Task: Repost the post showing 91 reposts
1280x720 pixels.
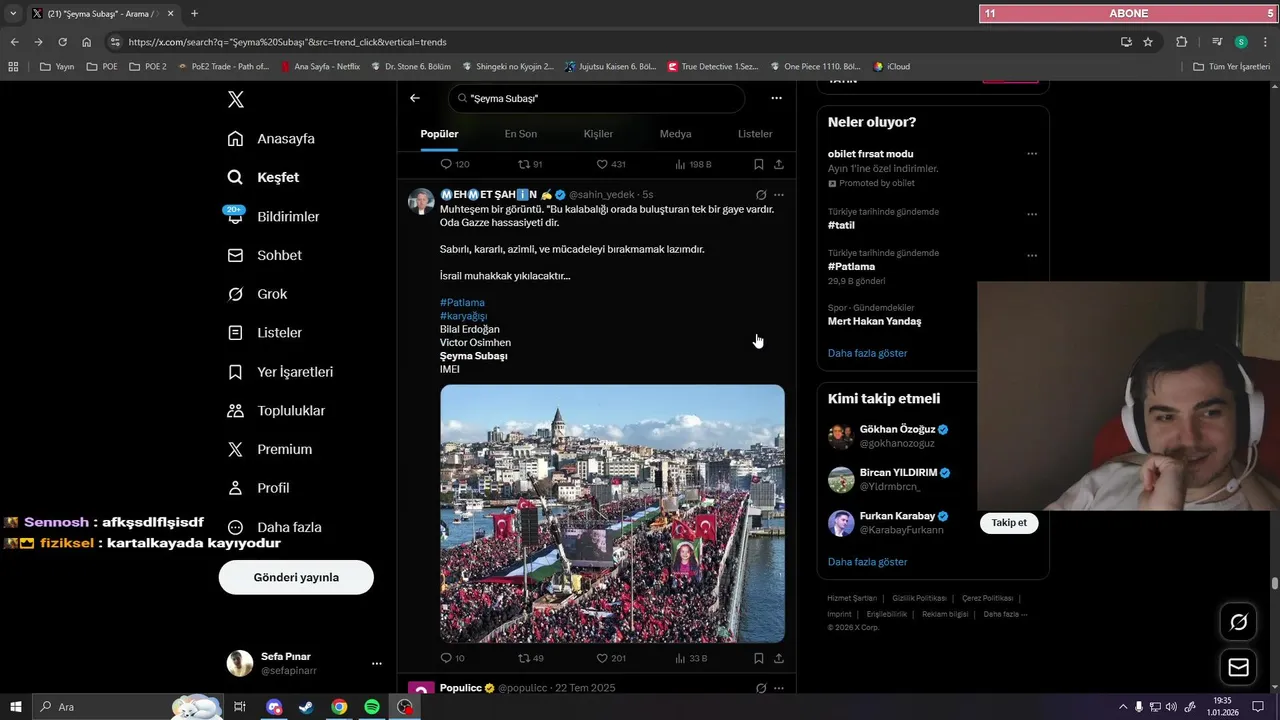Action: pos(530,164)
